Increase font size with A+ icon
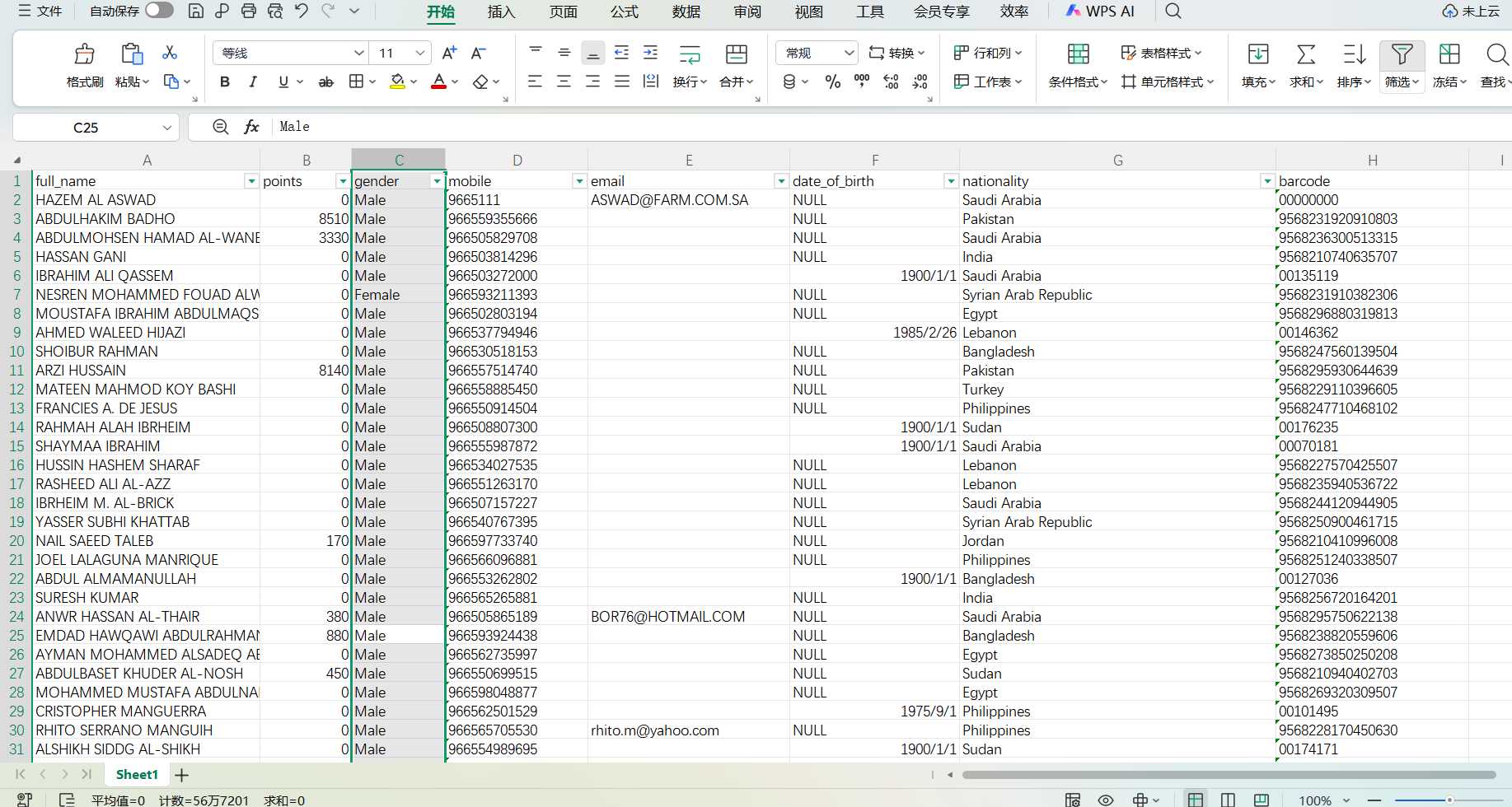Image resolution: width=1512 pixels, height=807 pixels. coord(449,53)
